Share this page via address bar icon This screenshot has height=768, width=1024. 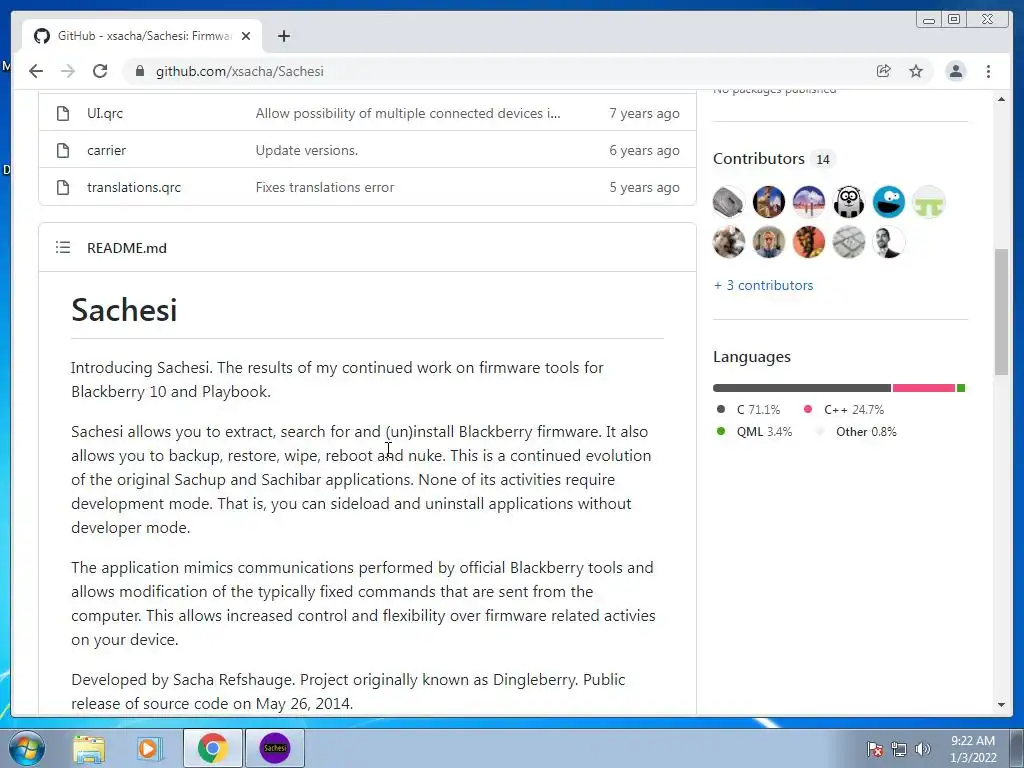click(884, 71)
